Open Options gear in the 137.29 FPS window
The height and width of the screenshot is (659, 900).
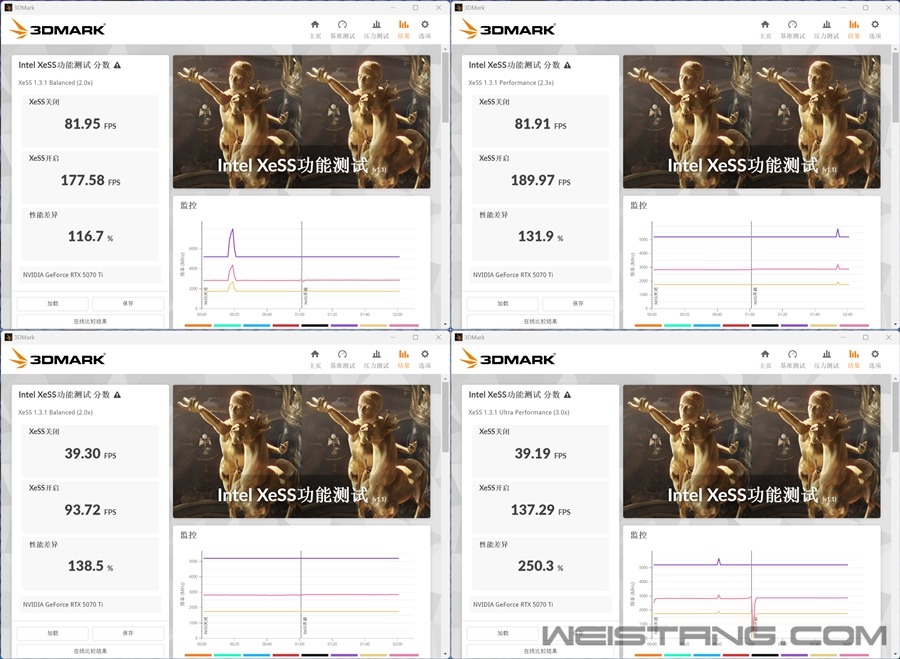875,358
